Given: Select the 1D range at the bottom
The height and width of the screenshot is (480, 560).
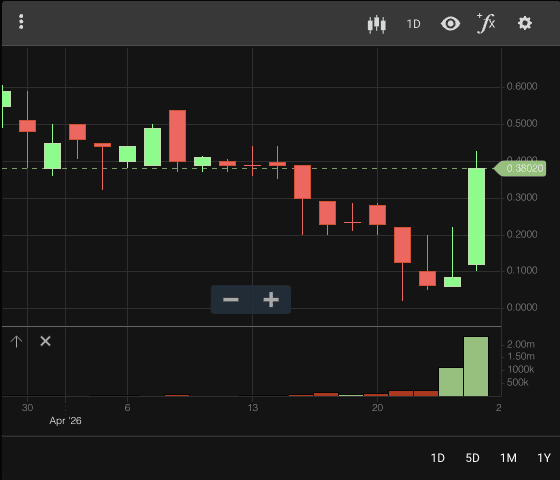Looking at the screenshot, I should tap(438, 458).
